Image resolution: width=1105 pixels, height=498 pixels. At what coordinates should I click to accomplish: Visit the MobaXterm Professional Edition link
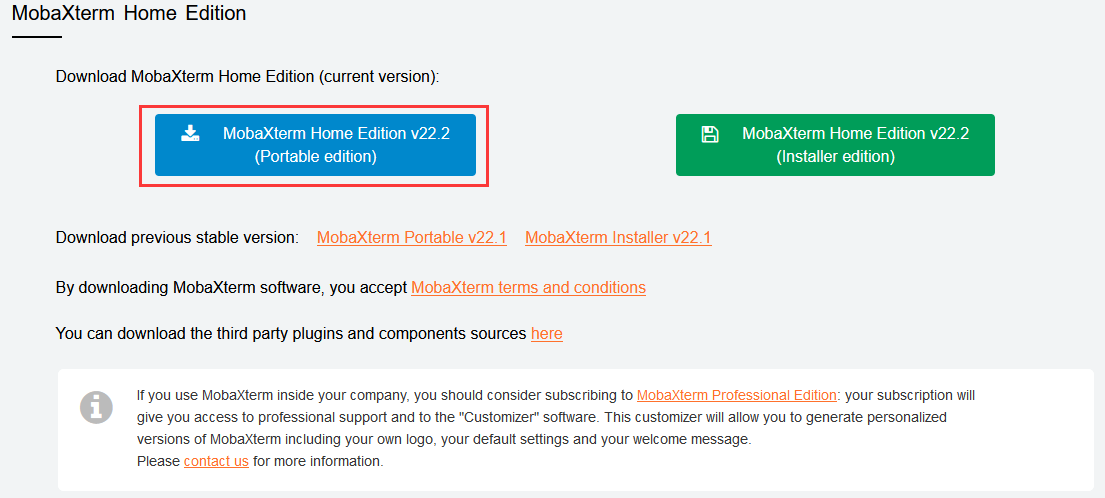point(737,395)
